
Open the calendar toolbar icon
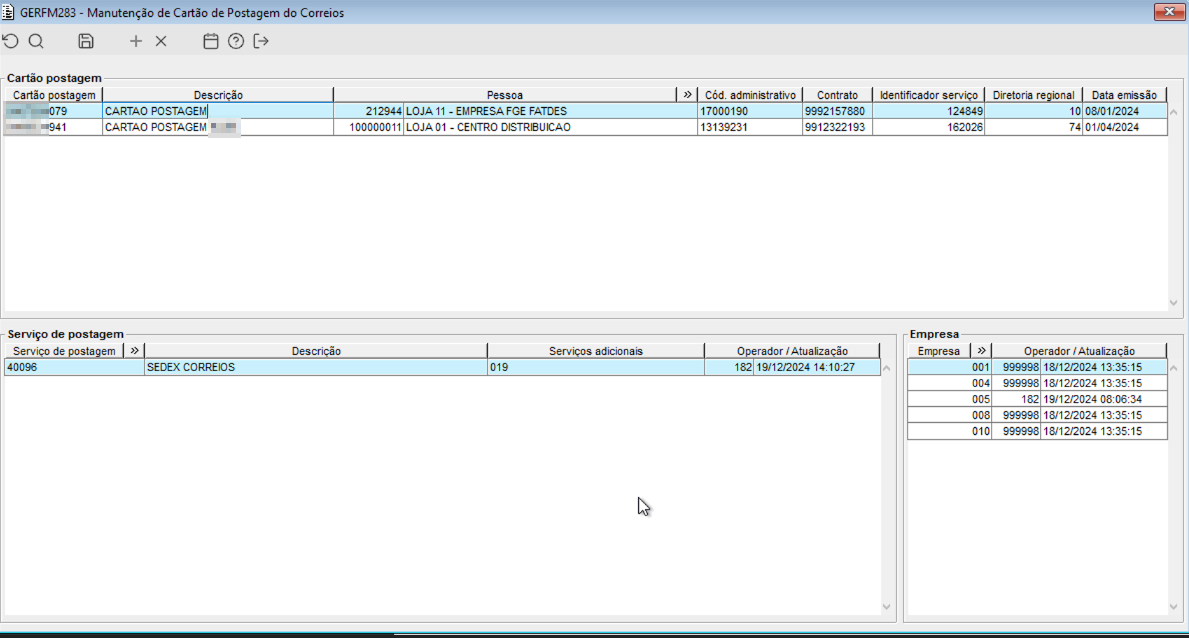coord(211,41)
